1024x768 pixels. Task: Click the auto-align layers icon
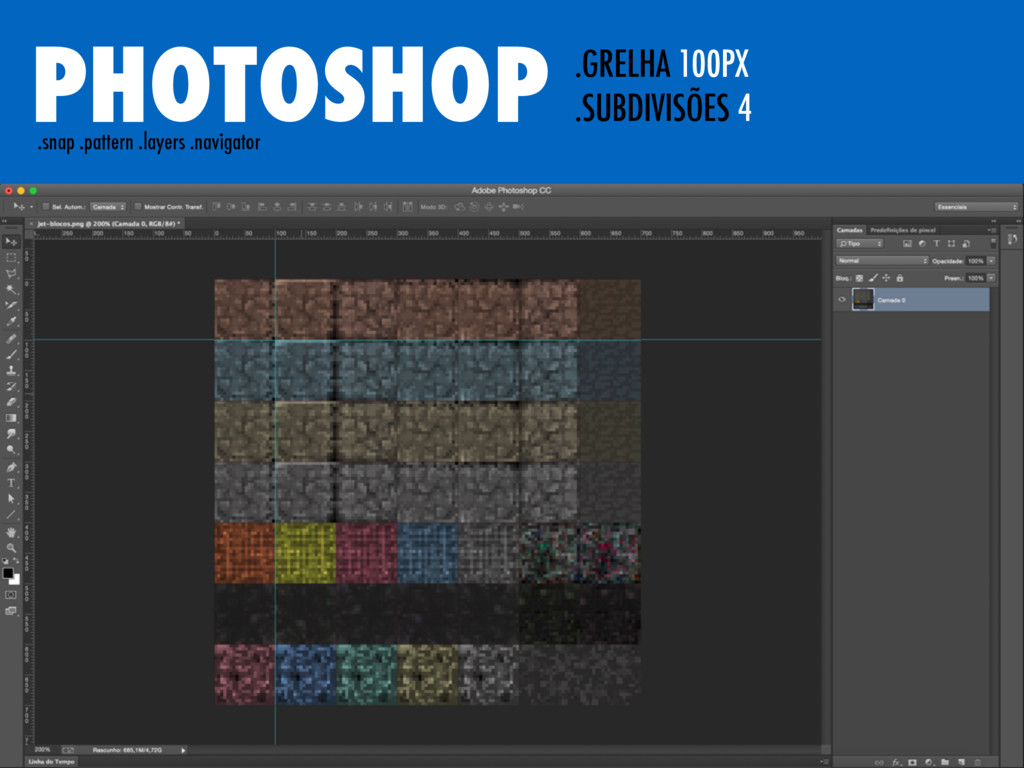click(408, 206)
